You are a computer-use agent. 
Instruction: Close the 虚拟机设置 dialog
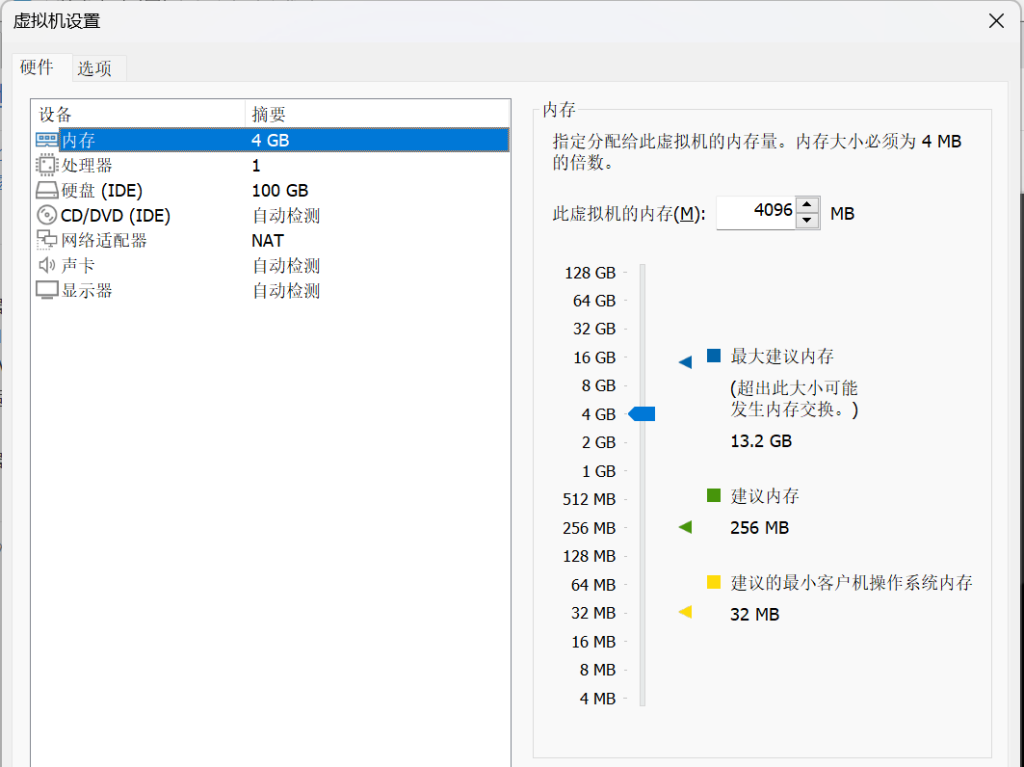pos(996,21)
